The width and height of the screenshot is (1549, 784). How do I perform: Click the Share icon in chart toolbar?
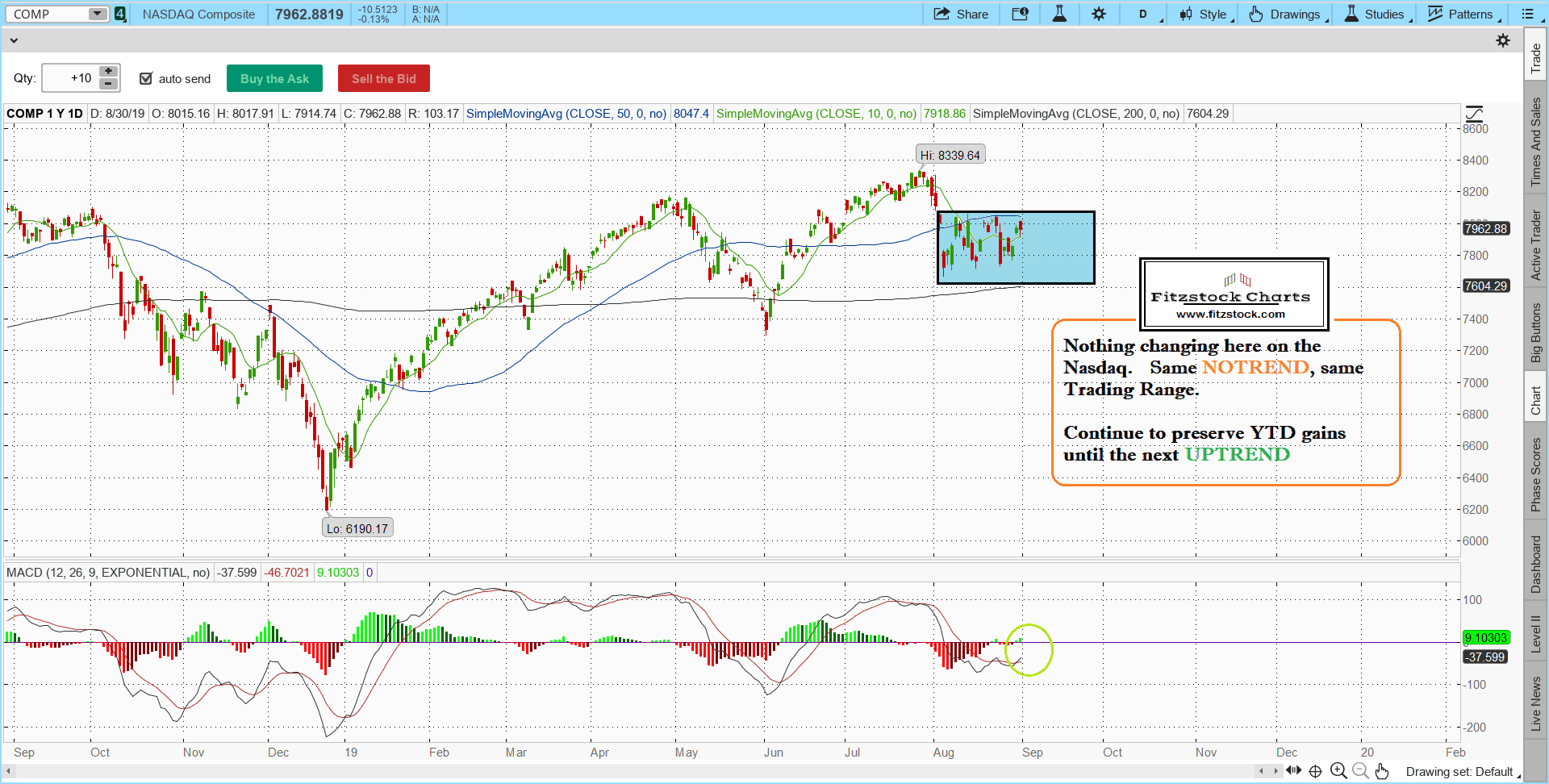[960, 15]
